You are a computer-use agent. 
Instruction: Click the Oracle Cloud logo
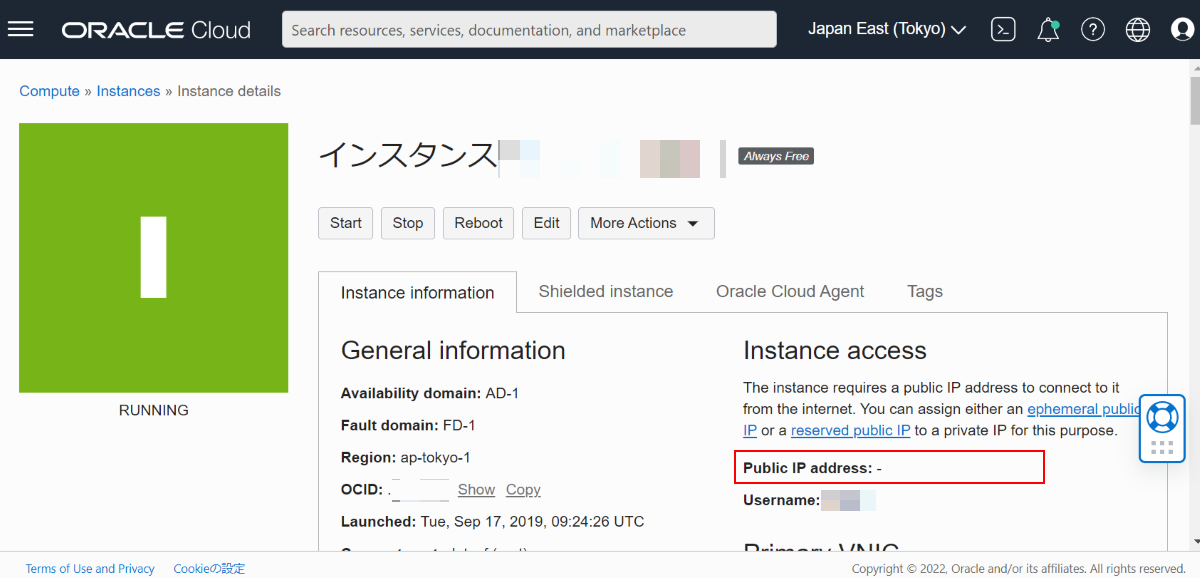click(156, 30)
